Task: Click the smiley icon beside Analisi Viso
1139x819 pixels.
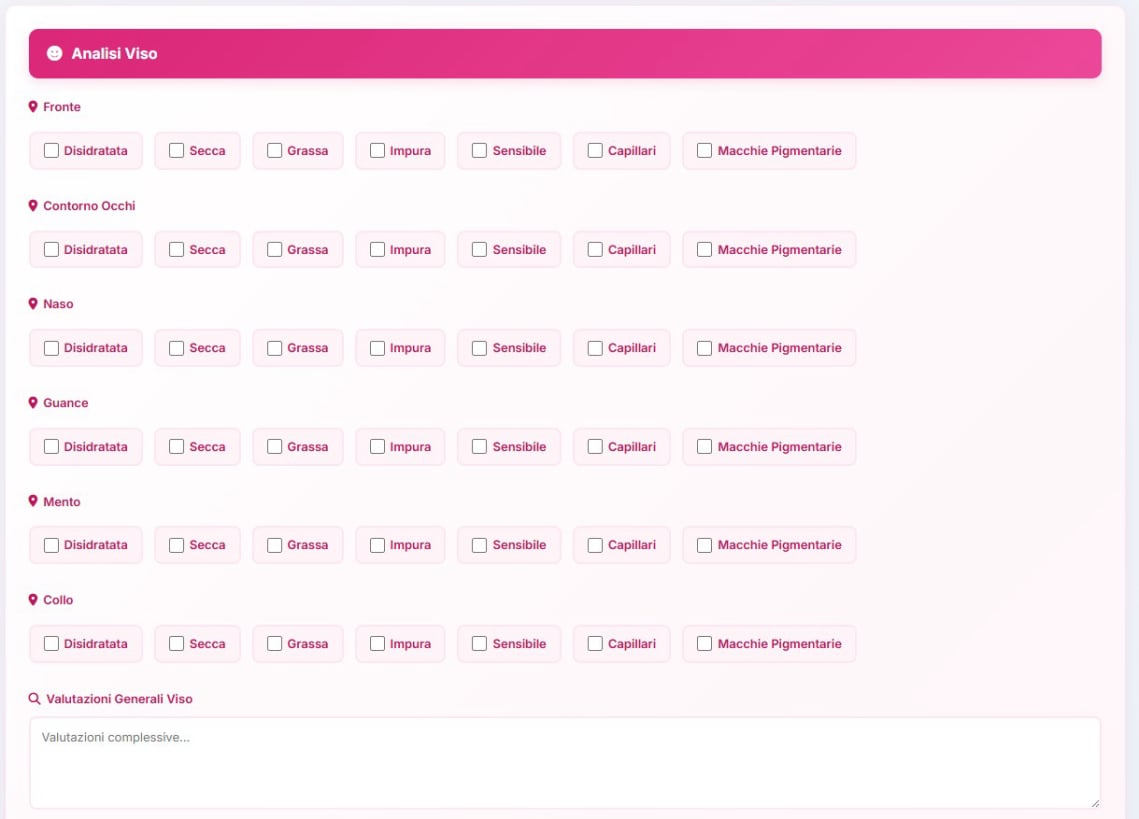Action: click(x=55, y=53)
